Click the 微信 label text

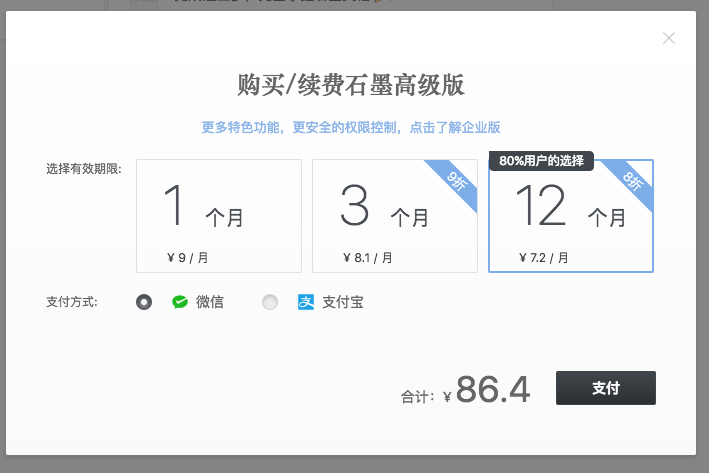click(x=210, y=301)
